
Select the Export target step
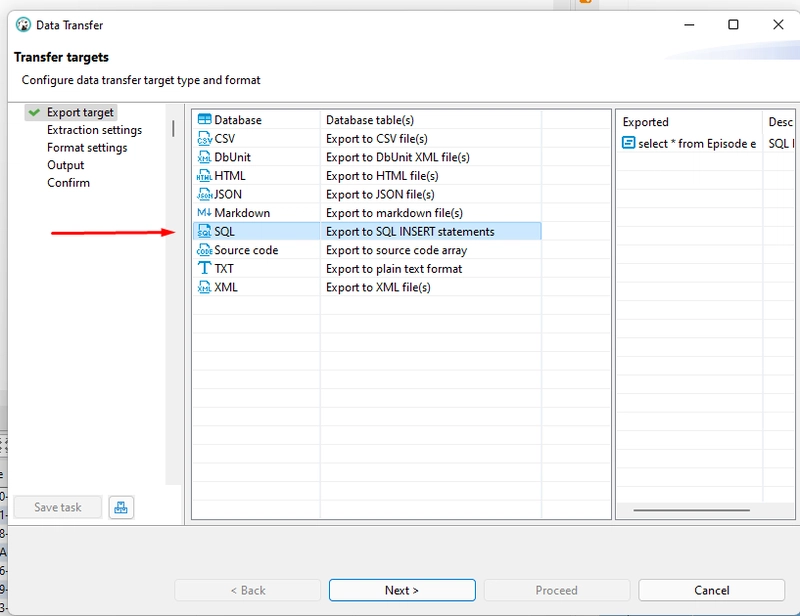[80, 112]
